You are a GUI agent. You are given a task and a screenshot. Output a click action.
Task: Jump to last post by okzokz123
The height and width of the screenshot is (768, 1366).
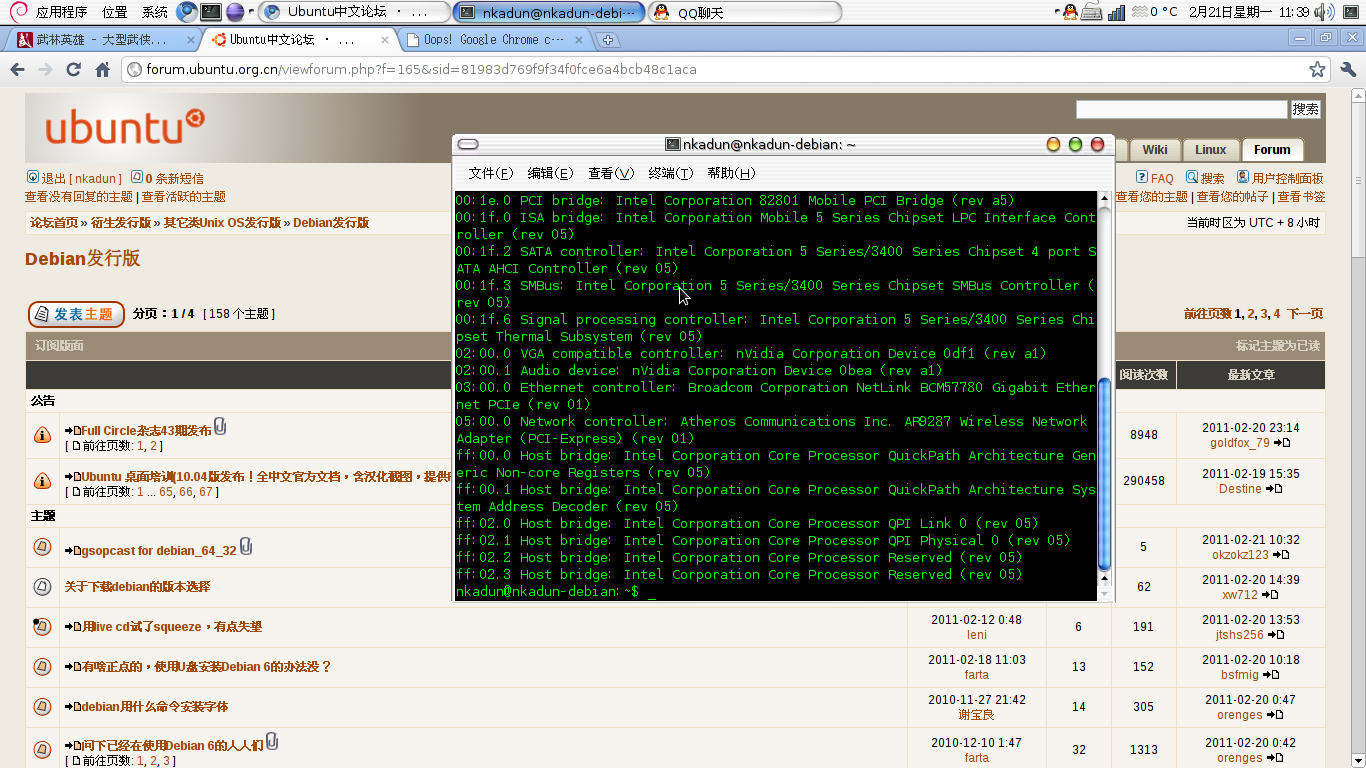point(1281,555)
